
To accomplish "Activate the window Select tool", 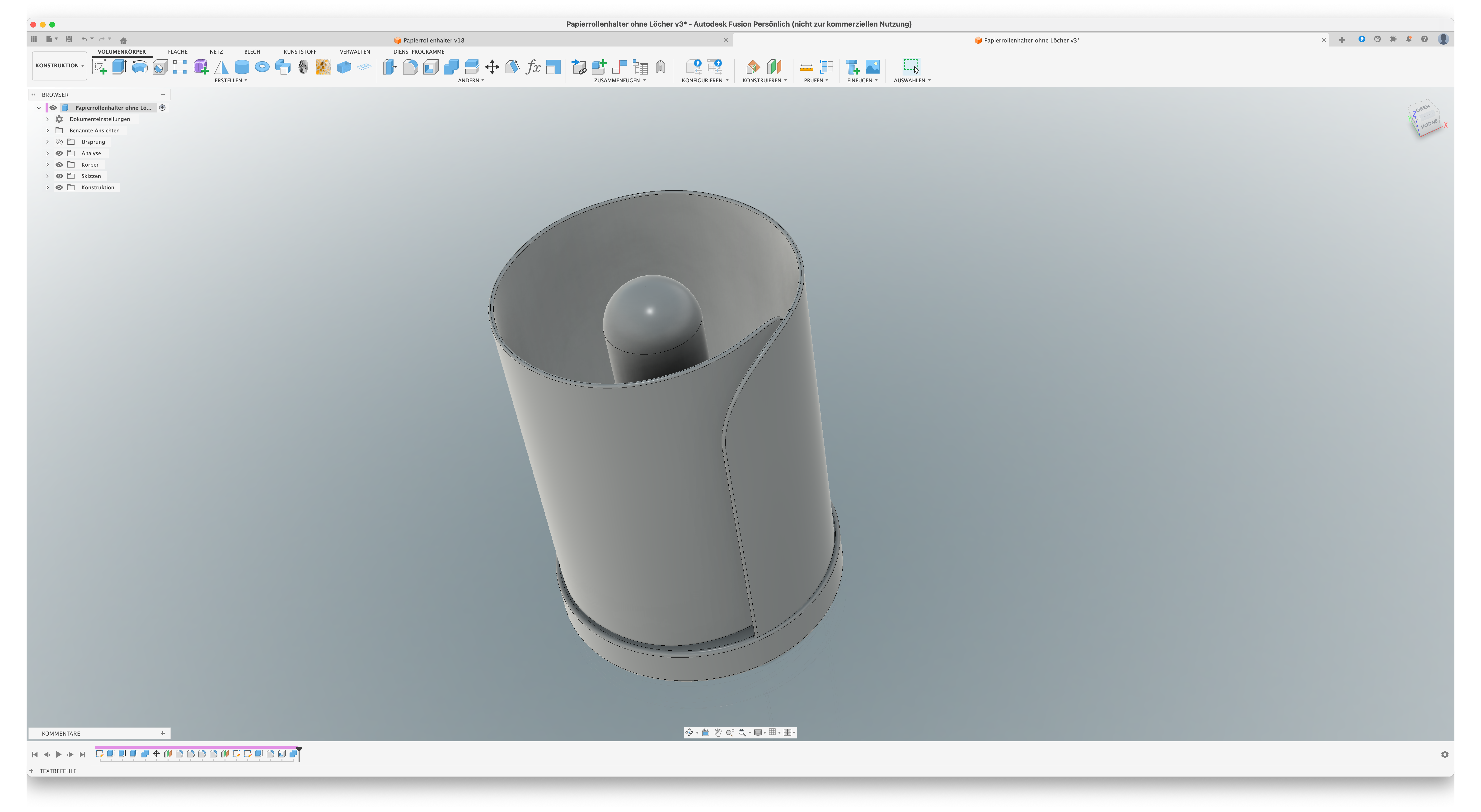I will [x=912, y=67].
